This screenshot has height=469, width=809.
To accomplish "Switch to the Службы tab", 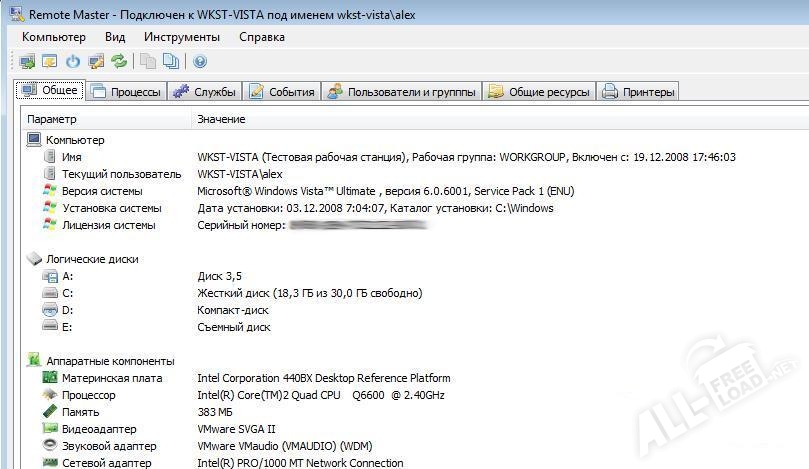I will click(205, 92).
